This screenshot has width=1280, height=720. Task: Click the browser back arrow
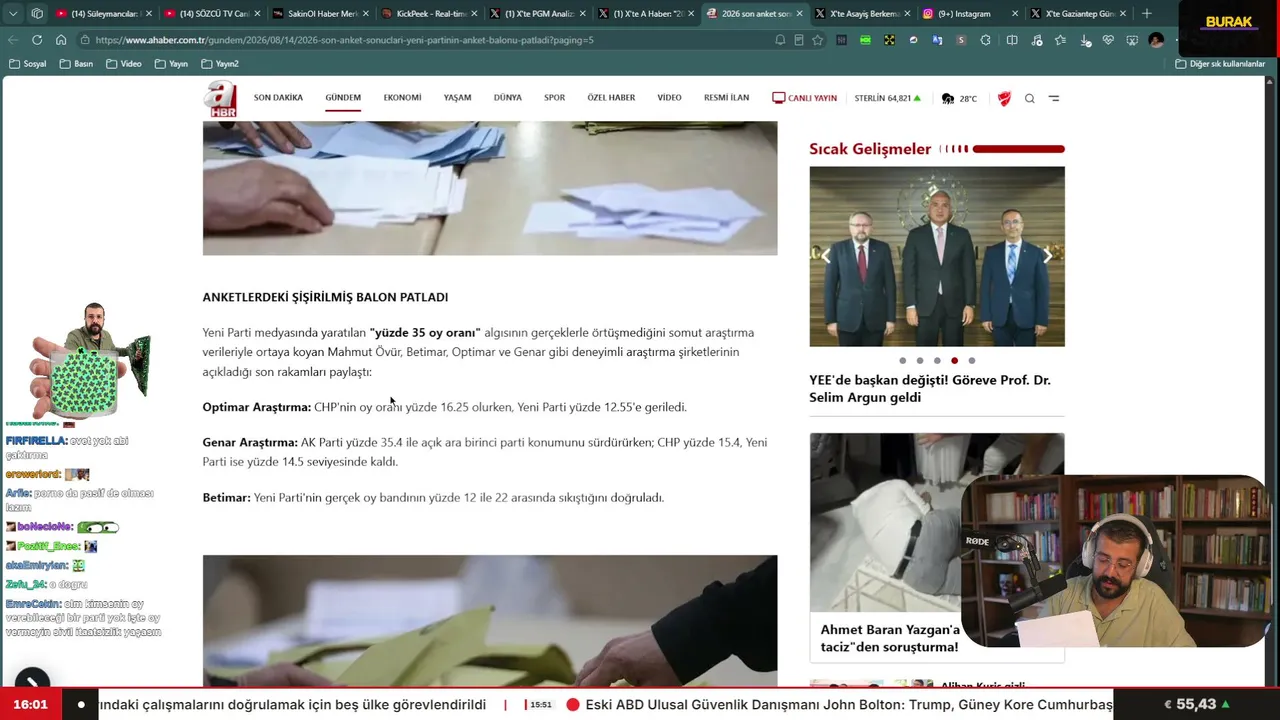[13, 40]
